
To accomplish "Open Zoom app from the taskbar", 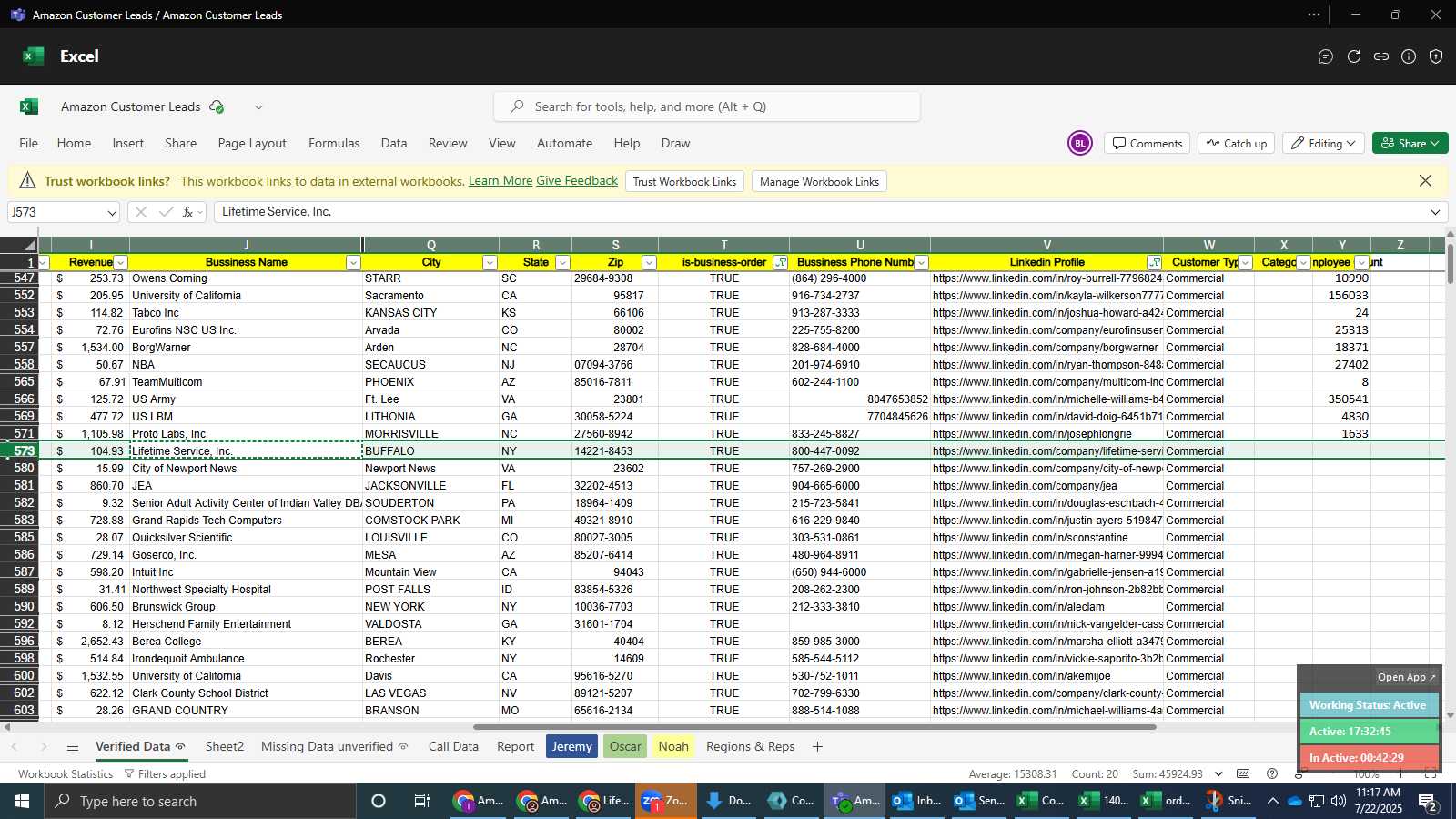I will [x=665, y=801].
